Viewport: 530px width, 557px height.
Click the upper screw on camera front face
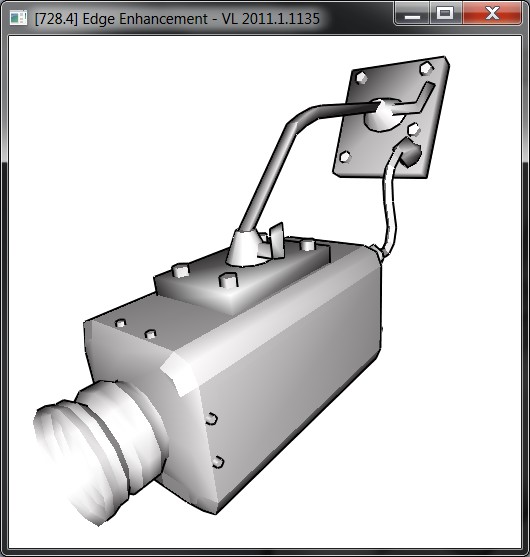pyautogui.click(x=211, y=418)
